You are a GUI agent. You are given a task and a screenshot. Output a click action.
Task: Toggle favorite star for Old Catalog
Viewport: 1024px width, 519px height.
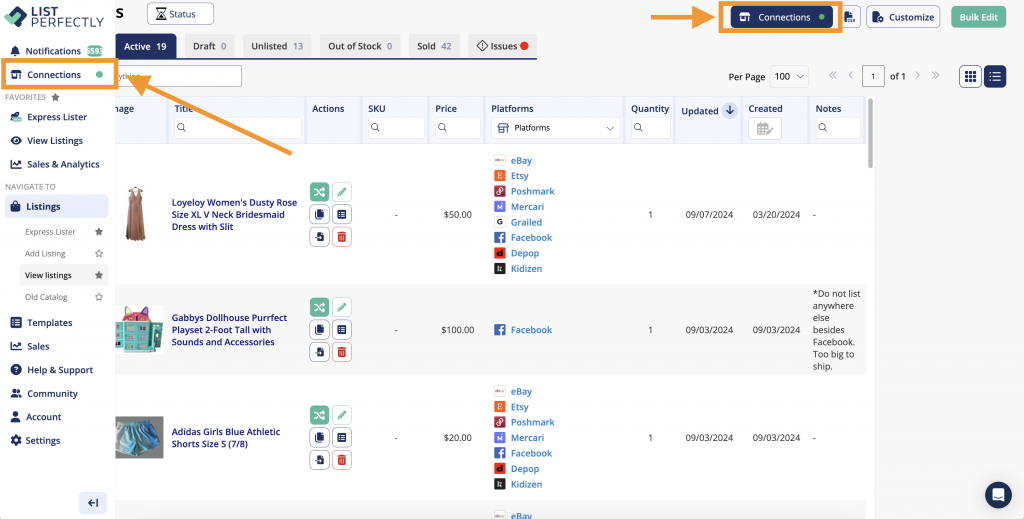pyautogui.click(x=98, y=297)
